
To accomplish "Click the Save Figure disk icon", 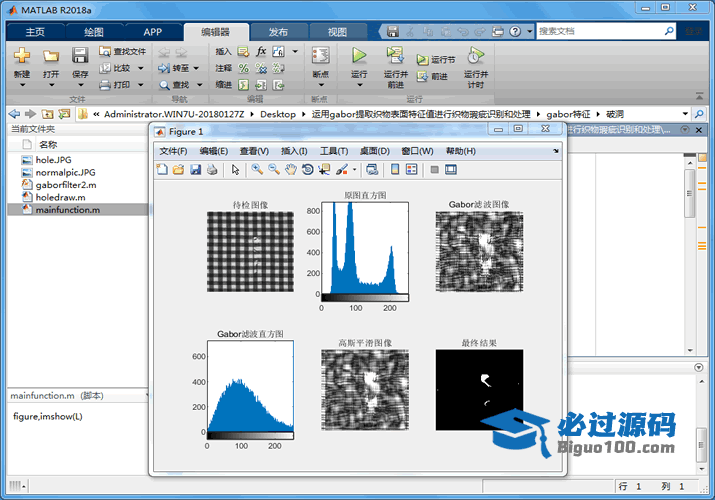I will (x=195, y=170).
